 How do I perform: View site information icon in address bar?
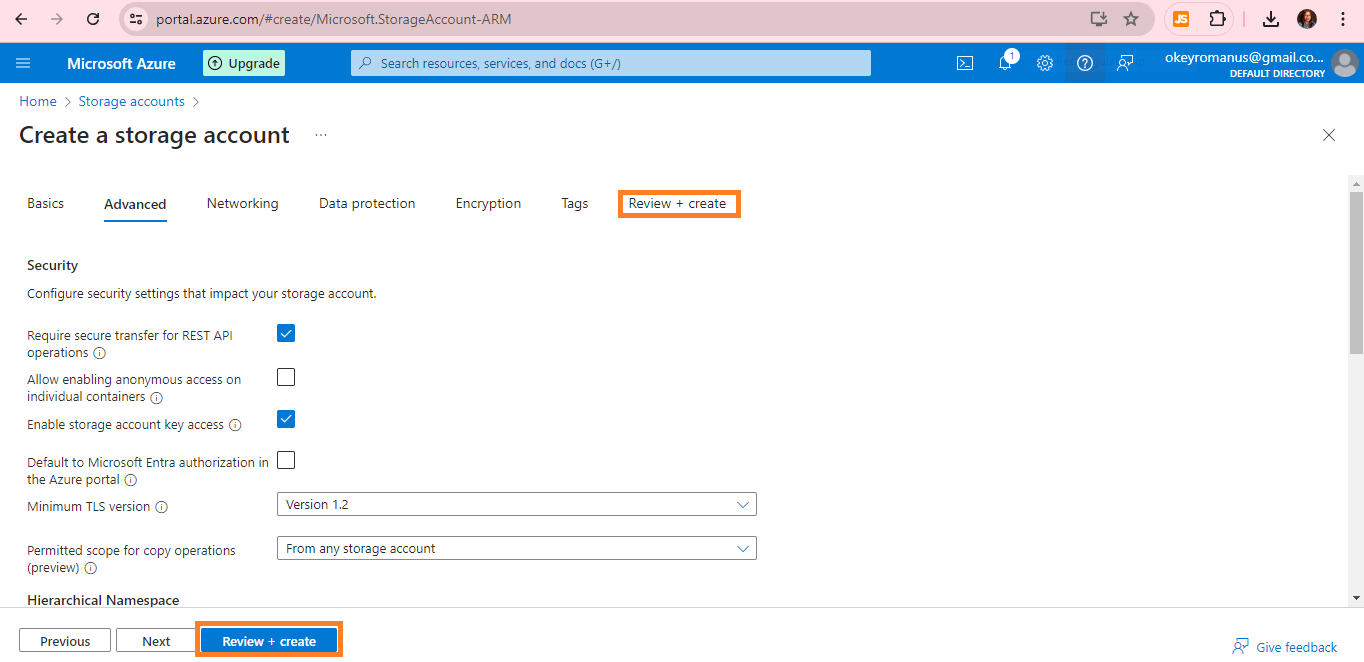(x=137, y=19)
